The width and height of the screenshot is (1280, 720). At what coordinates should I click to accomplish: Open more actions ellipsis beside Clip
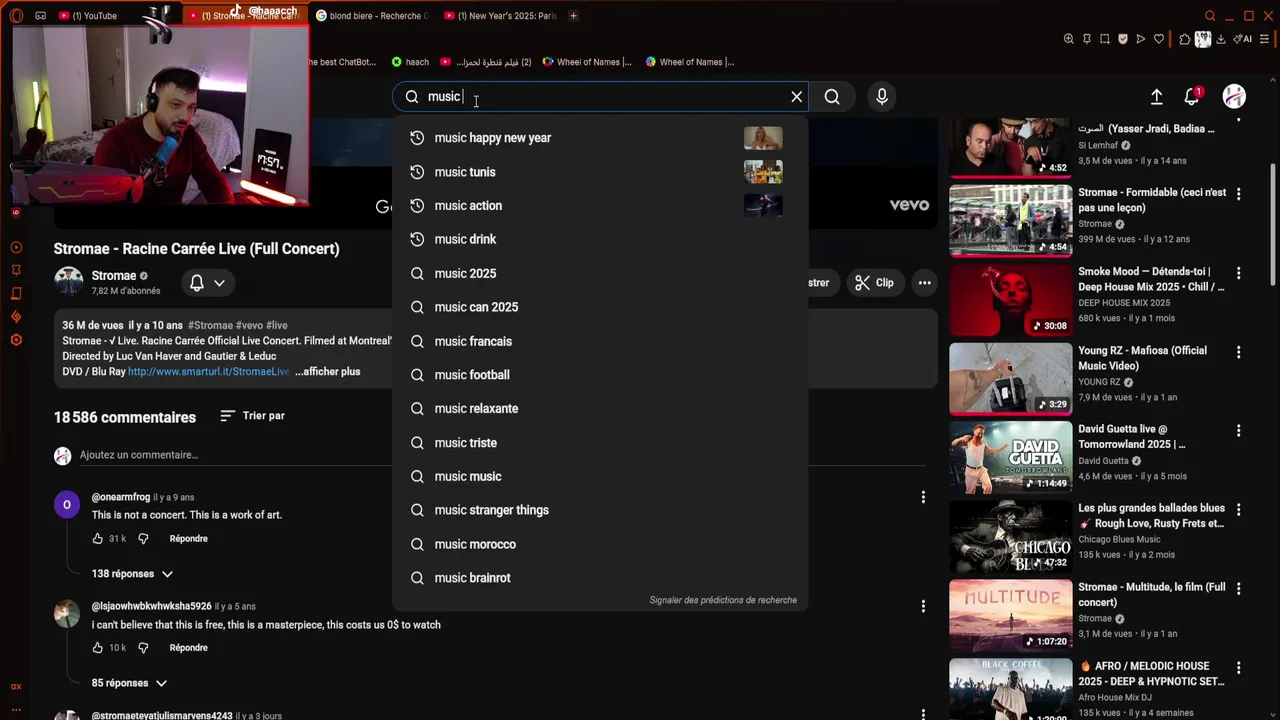coord(925,283)
